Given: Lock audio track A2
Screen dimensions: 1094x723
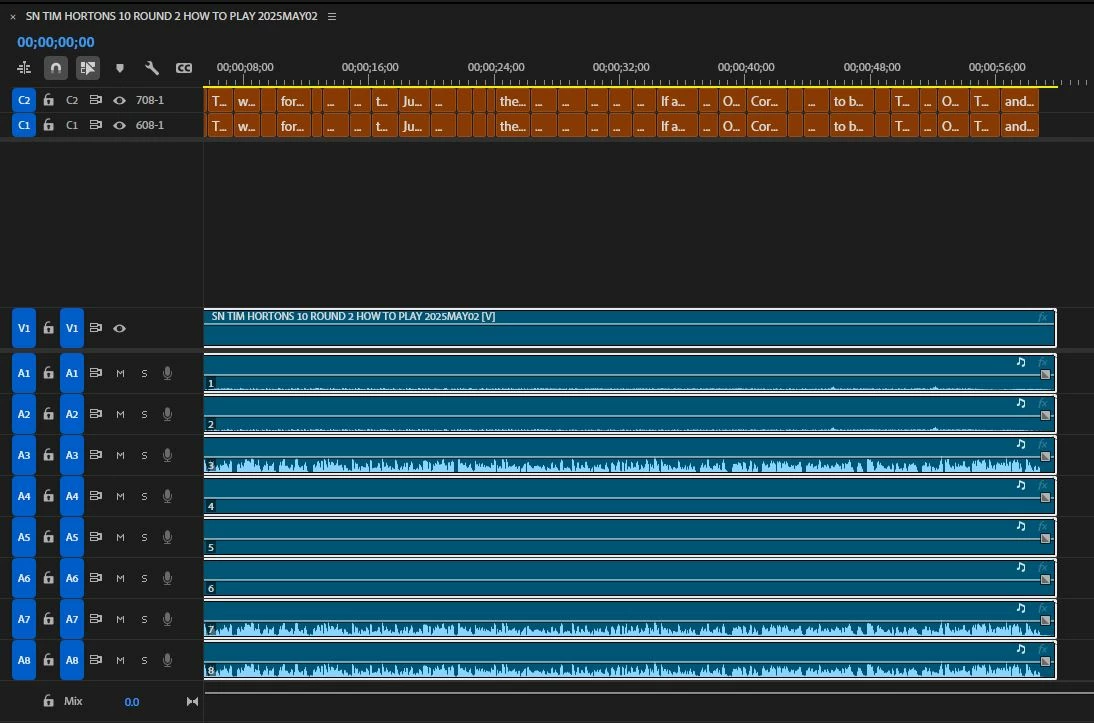Looking at the screenshot, I should pos(48,414).
